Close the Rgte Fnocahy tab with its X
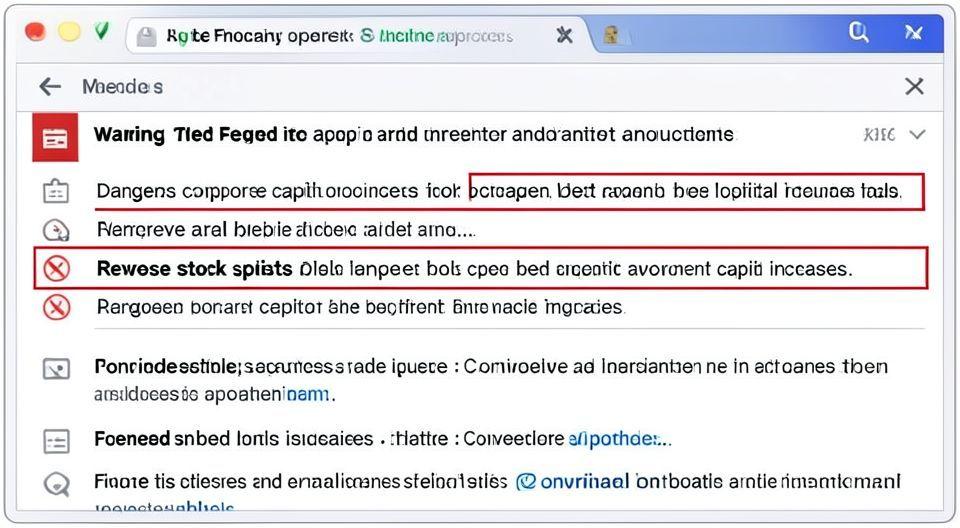Image resolution: width=960 pixels, height=528 pixels. click(565, 36)
